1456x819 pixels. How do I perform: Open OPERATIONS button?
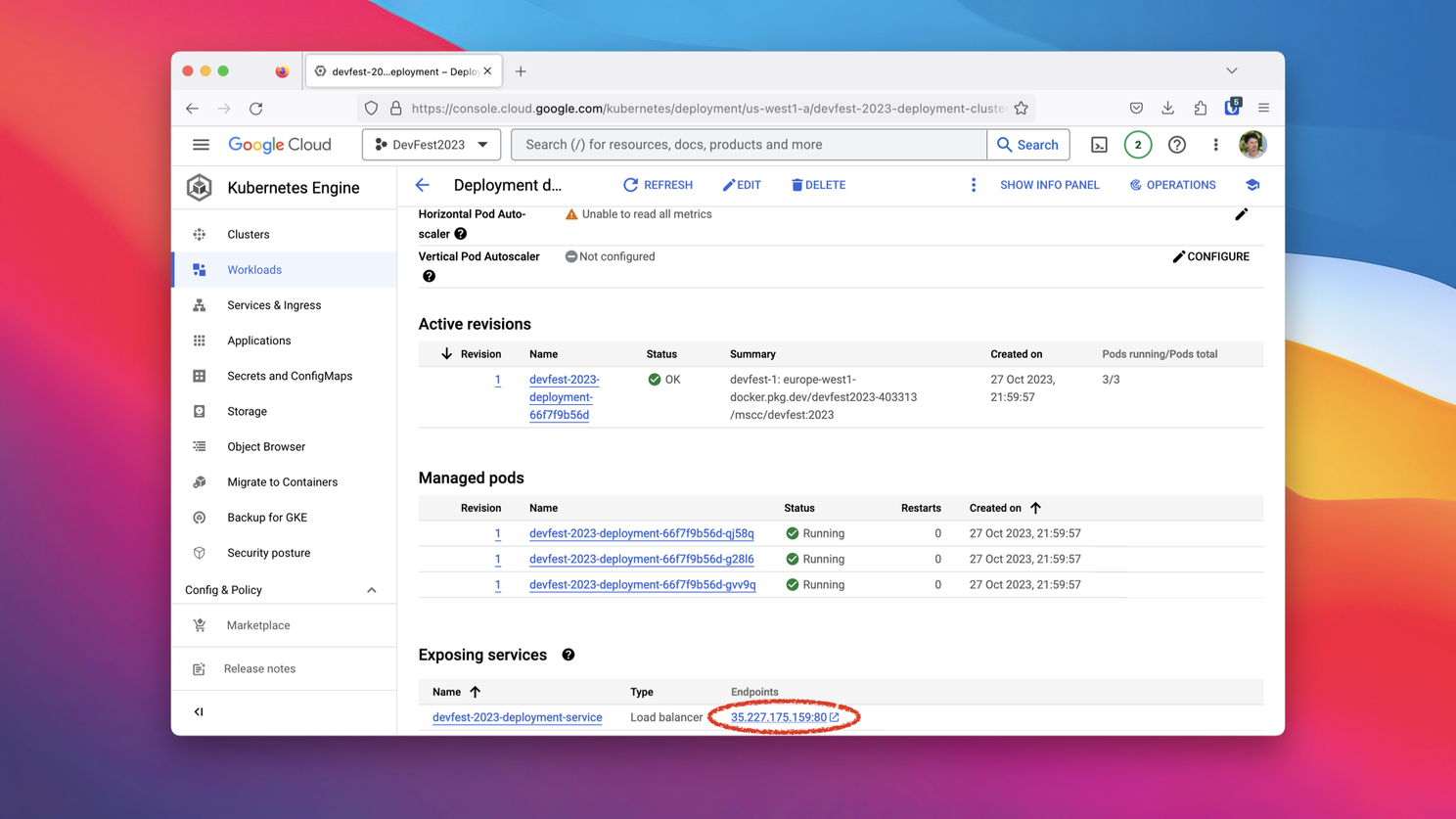[1172, 185]
